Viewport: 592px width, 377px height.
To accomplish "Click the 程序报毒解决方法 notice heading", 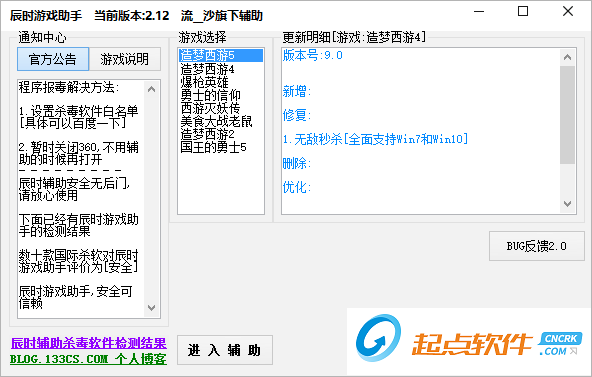I will pyautogui.click(x=69, y=88).
